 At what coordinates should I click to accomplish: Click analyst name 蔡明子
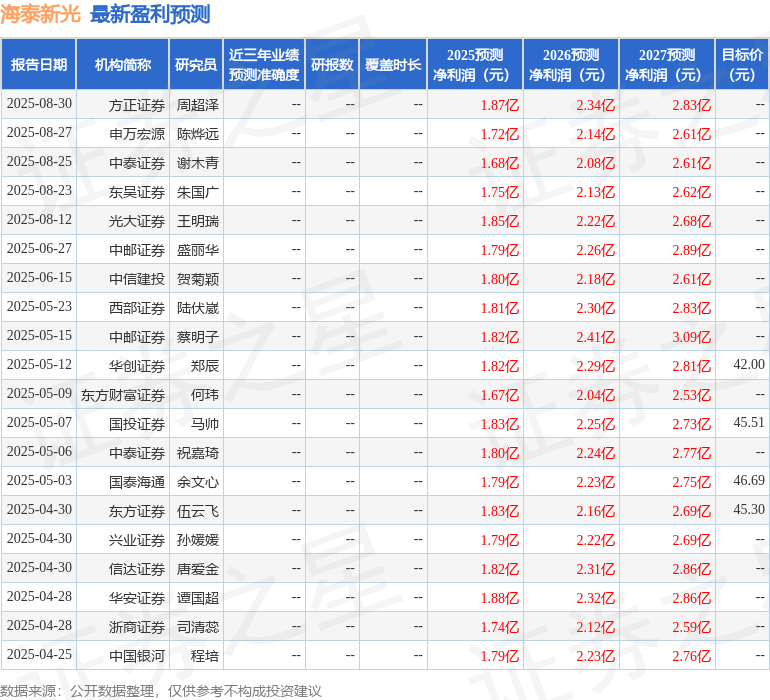point(197,337)
